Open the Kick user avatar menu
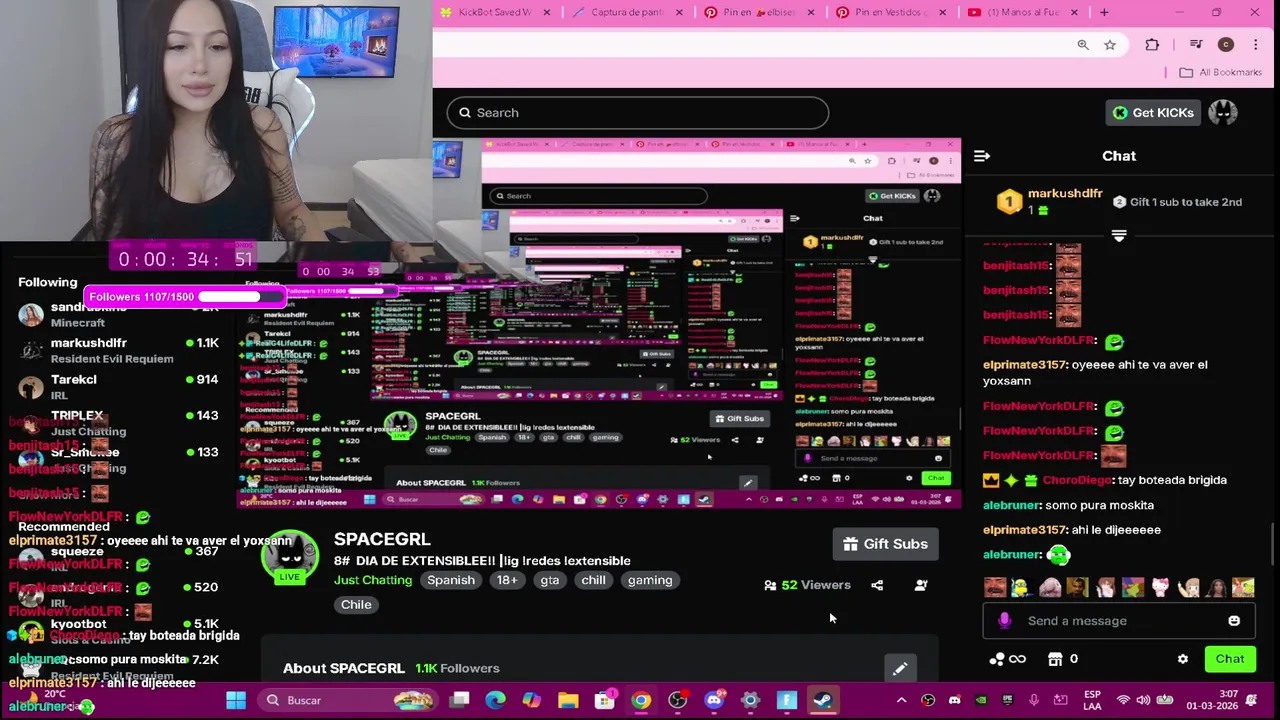Viewport: 1280px width, 720px height. (x=1223, y=113)
